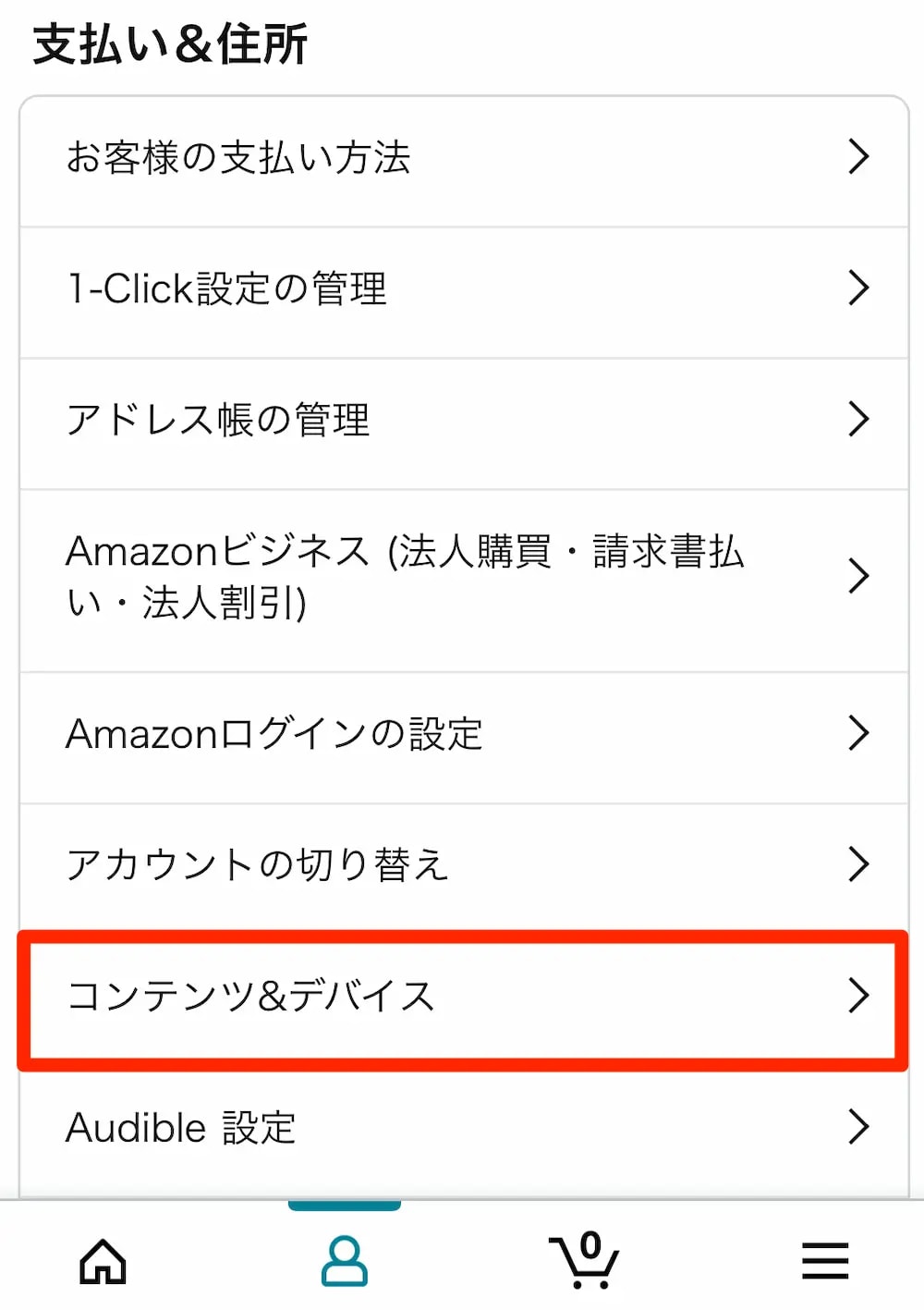The width and height of the screenshot is (924, 1310).
Task: Tap chevron on アカウントの切り替え row
Action: click(x=858, y=864)
